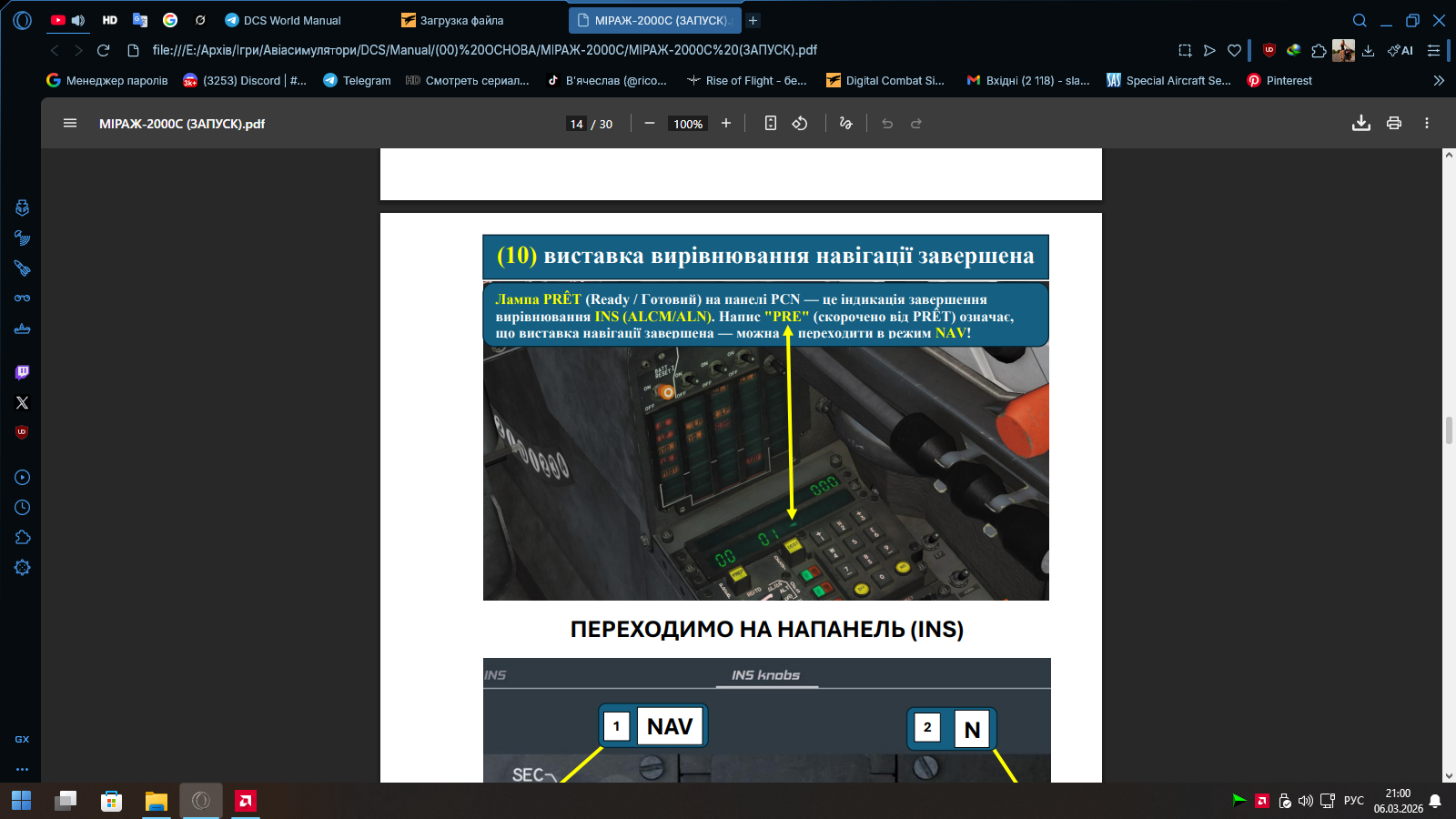1456x819 pixels.
Task: Click the Fit to page icon
Action: click(770, 124)
